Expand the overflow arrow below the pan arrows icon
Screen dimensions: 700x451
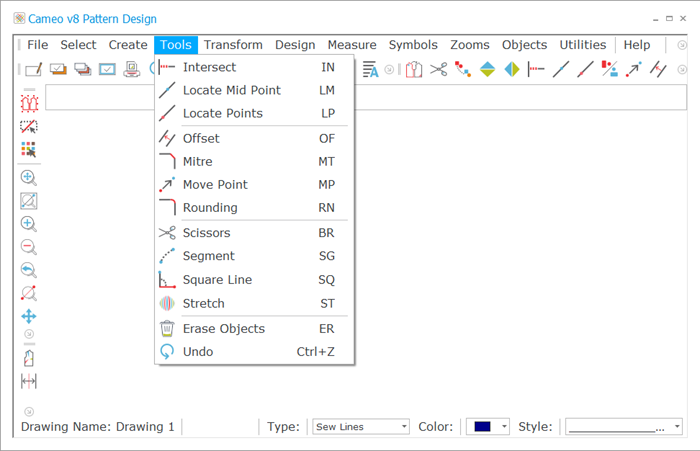tap(29, 334)
